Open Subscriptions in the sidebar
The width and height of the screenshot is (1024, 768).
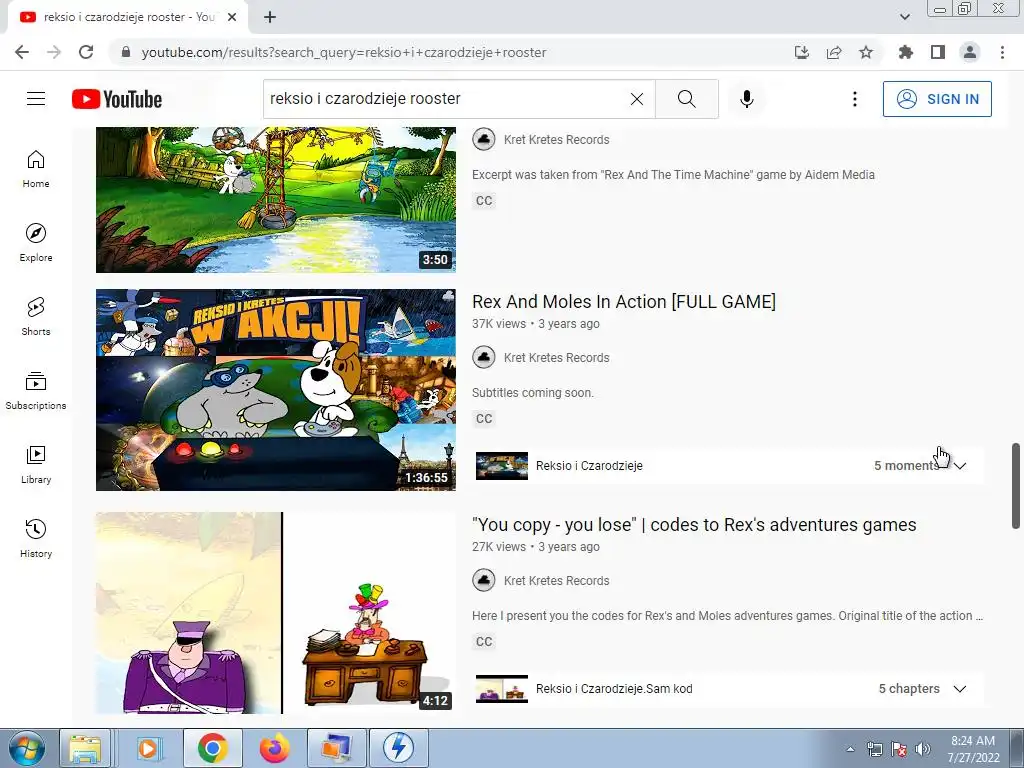pyautogui.click(x=36, y=391)
